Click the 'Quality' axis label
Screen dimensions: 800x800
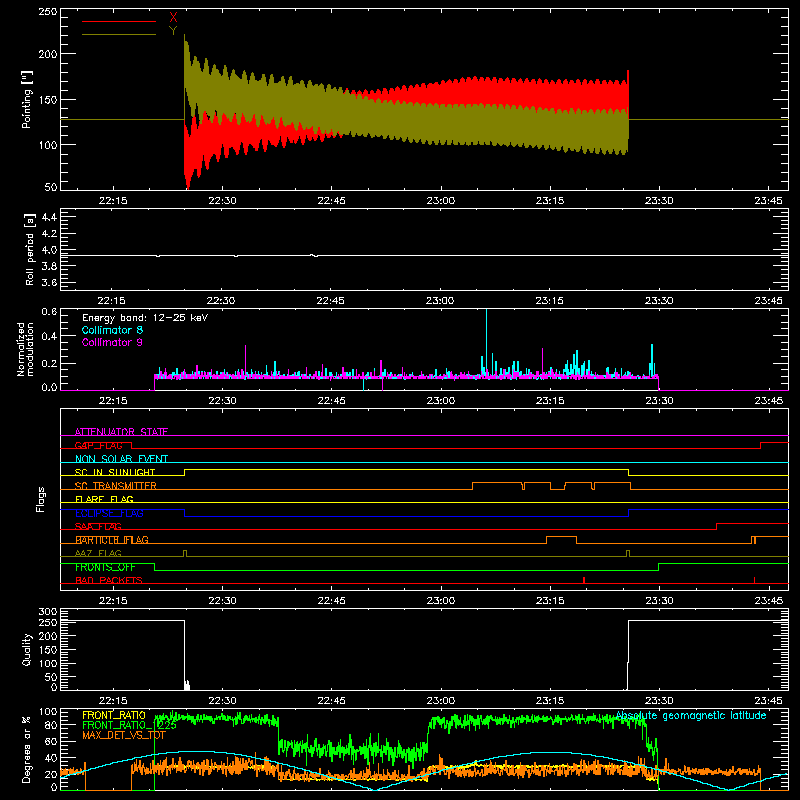pos(27,649)
